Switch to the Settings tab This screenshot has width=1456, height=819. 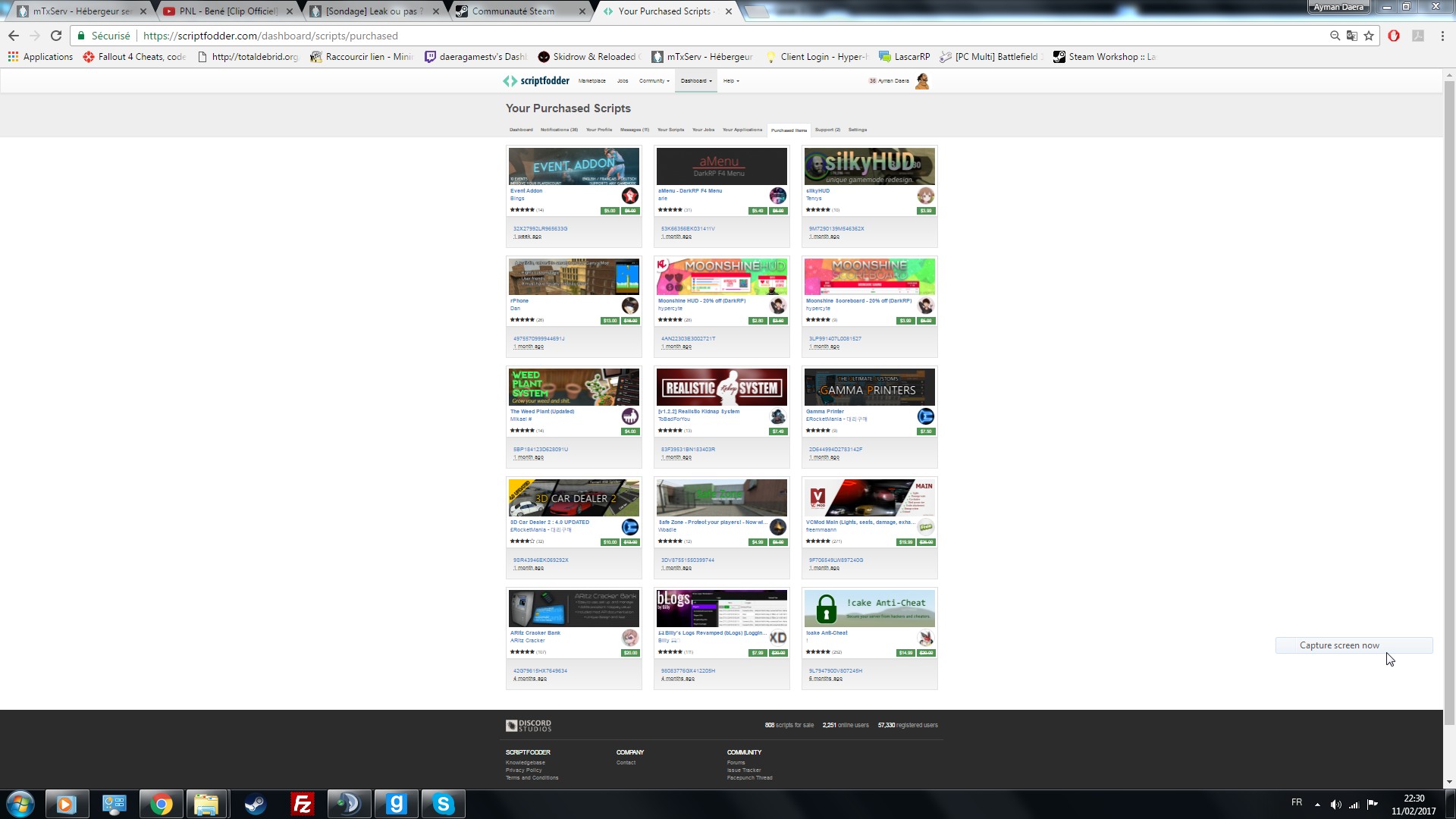858,130
